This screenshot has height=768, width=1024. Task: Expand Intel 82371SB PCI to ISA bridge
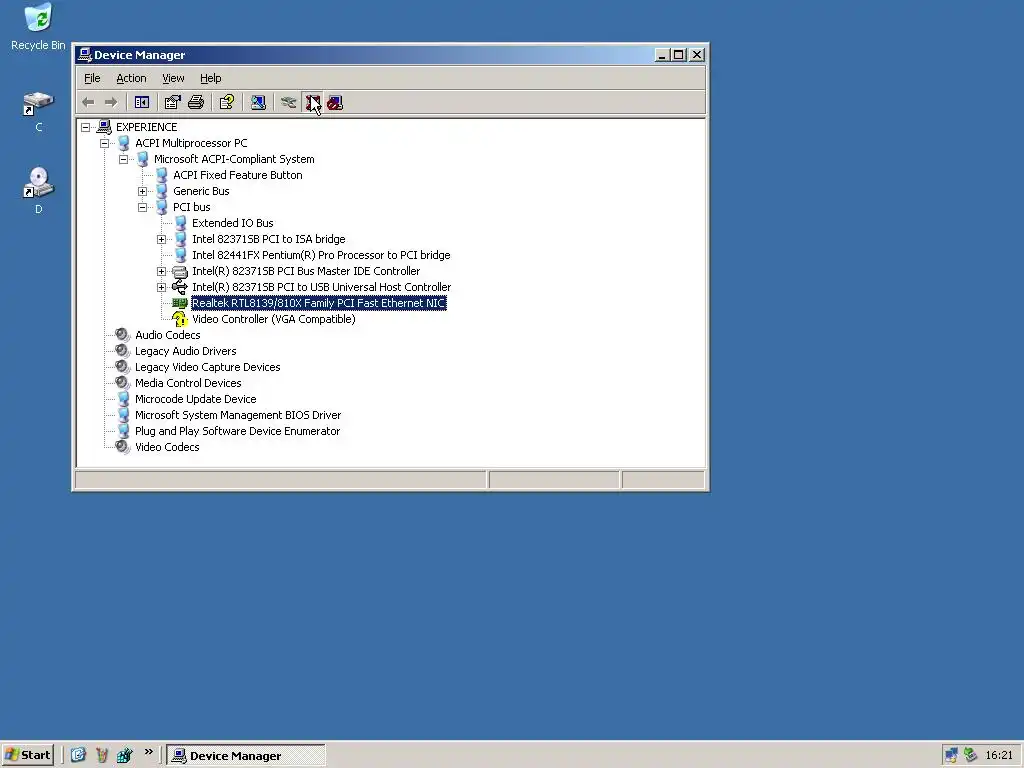[x=161, y=239]
